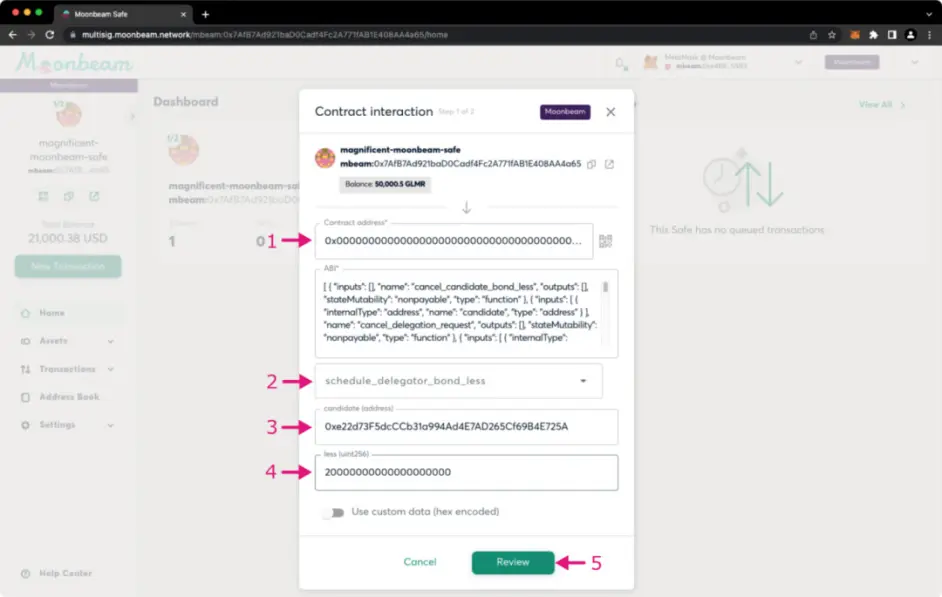This screenshot has width=942, height=597.
Task: Open Address Book in sidebar
Action: (x=69, y=397)
